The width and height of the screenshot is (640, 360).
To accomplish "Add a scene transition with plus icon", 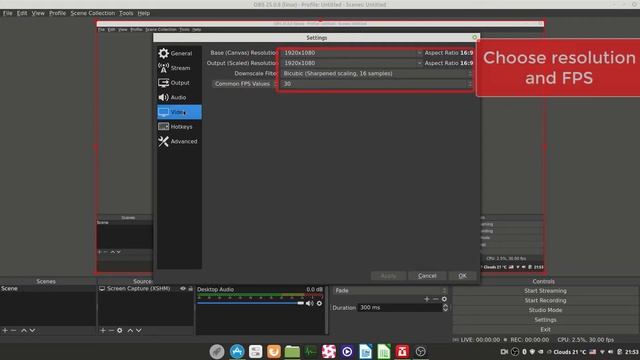I will point(427,299).
